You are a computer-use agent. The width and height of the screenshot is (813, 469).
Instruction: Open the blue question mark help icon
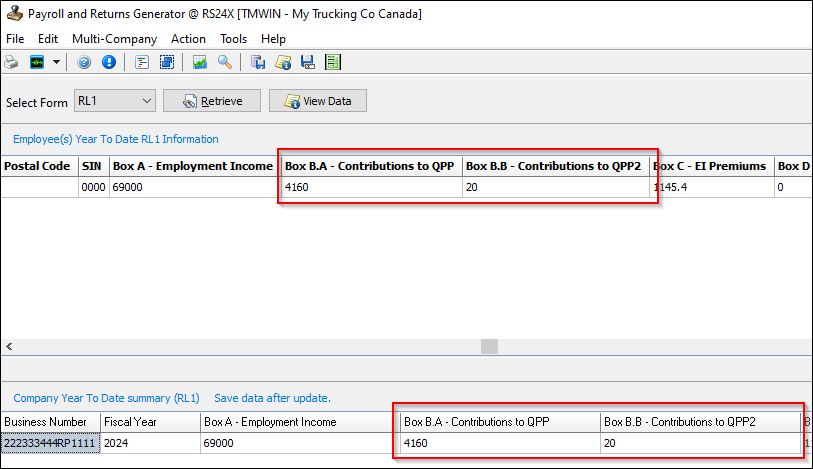(x=84, y=62)
